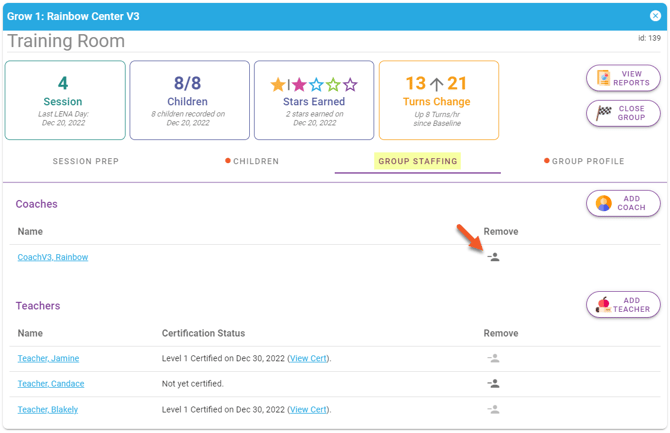Open Teacher, Jamine profile link

(x=48, y=358)
